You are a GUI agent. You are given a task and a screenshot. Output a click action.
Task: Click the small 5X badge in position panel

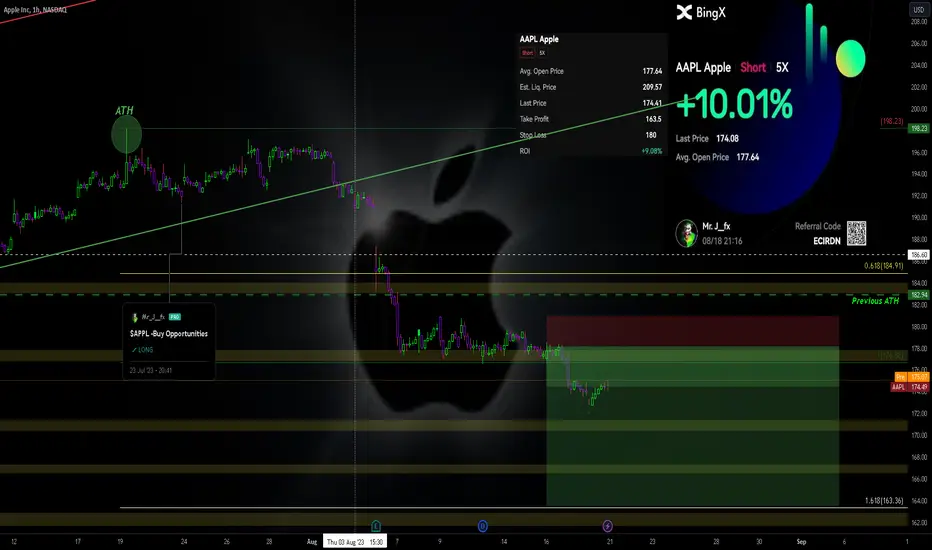point(542,53)
